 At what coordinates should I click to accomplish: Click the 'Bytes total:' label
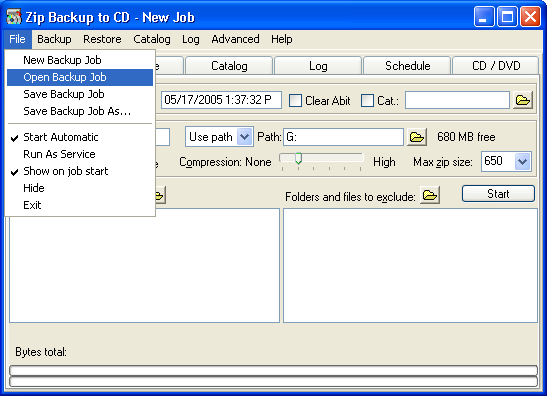41,352
